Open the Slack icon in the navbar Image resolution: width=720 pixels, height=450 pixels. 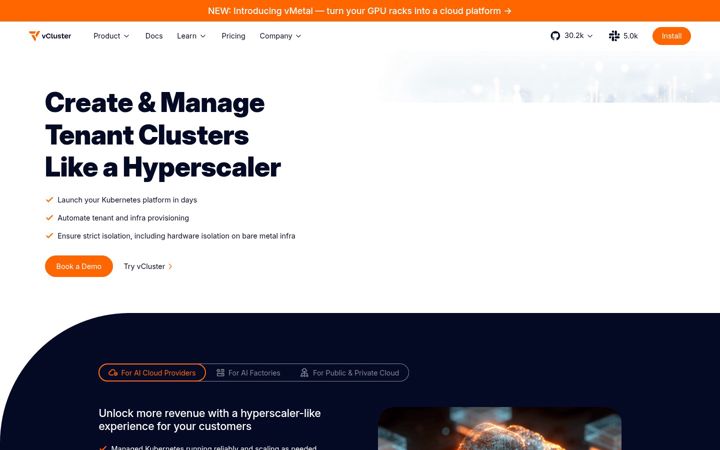614,36
